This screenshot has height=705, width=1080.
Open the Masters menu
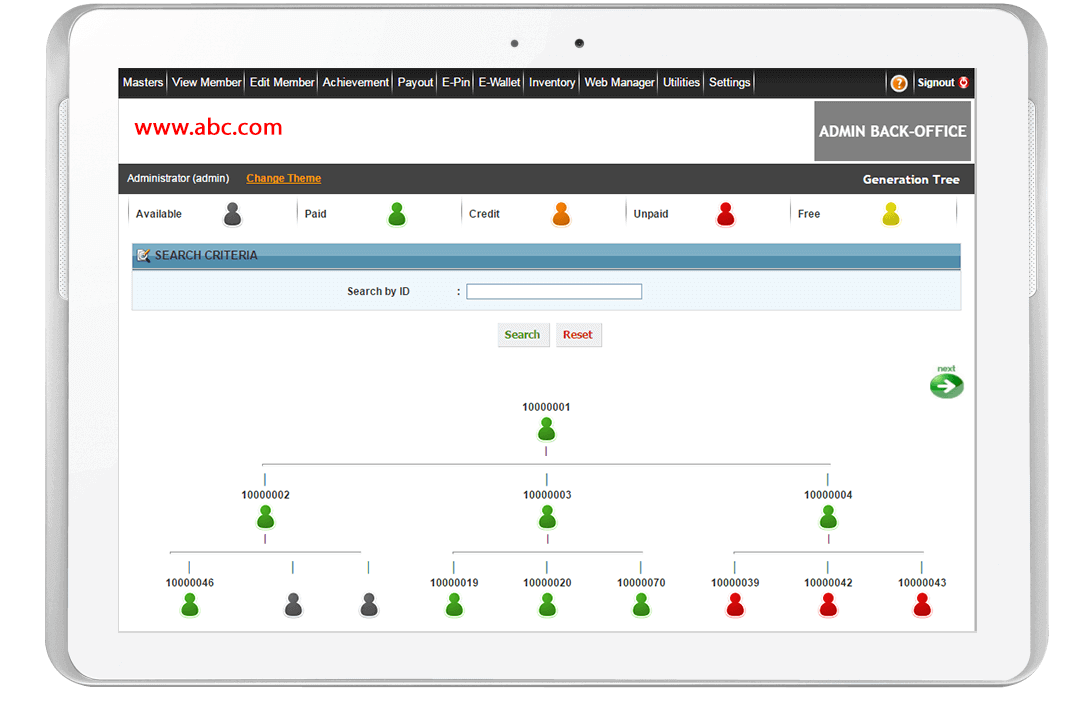(x=143, y=83)
